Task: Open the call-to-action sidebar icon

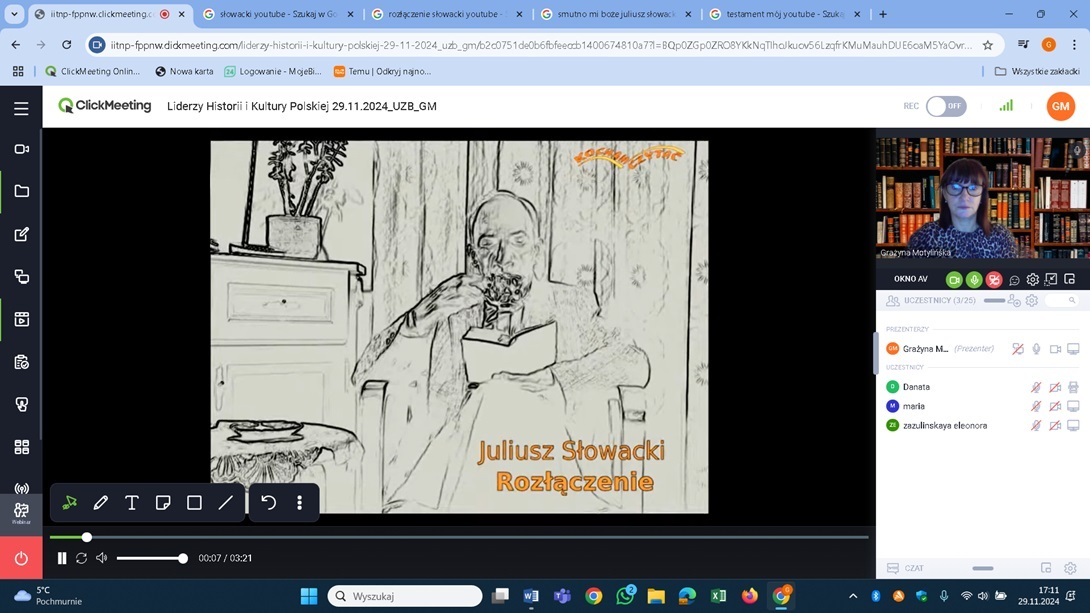Action: (x=21, y=404)
